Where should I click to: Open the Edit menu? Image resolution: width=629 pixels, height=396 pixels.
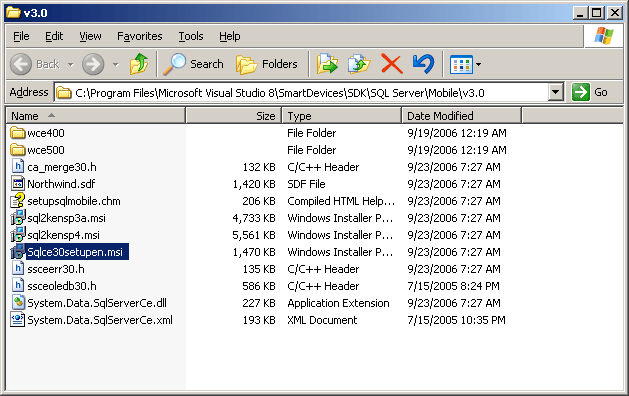(x=54, y=36)
